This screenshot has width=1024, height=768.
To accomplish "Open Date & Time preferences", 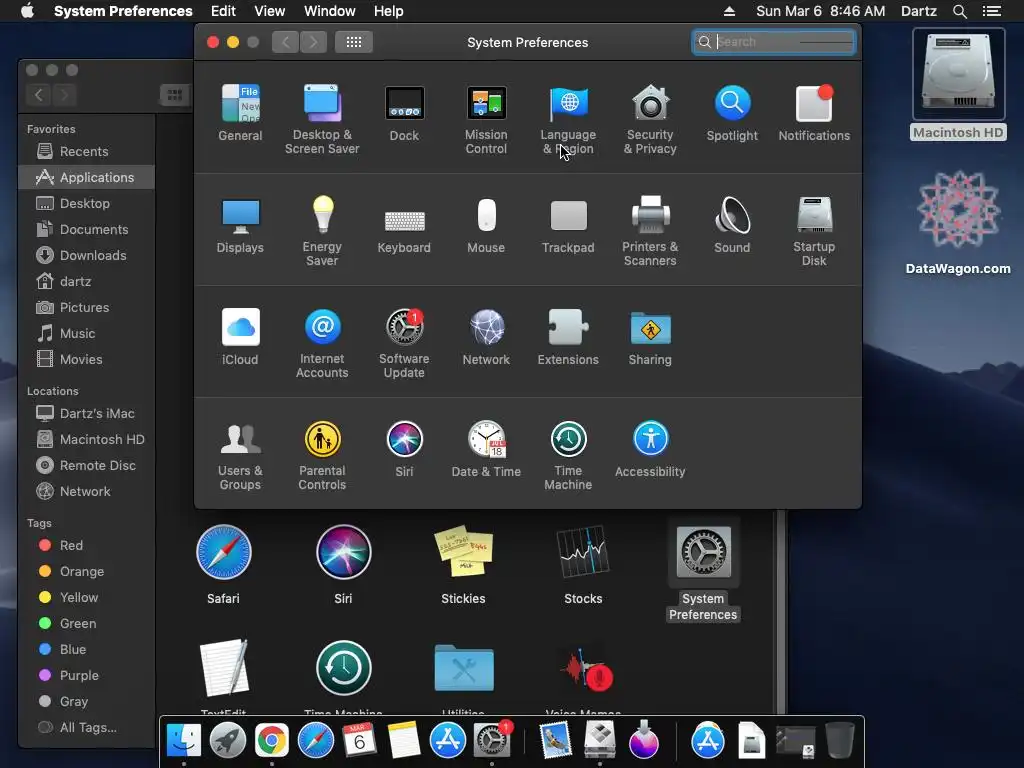I will [486, 449].
